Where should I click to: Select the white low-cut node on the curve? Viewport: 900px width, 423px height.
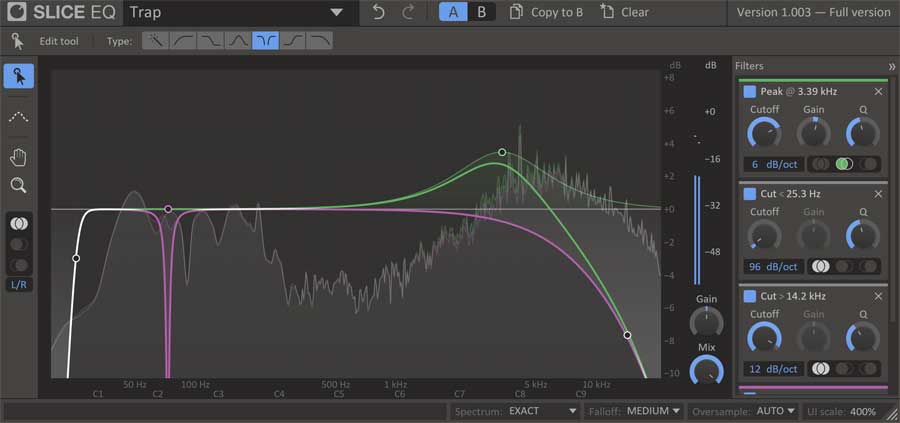(76, 258)
